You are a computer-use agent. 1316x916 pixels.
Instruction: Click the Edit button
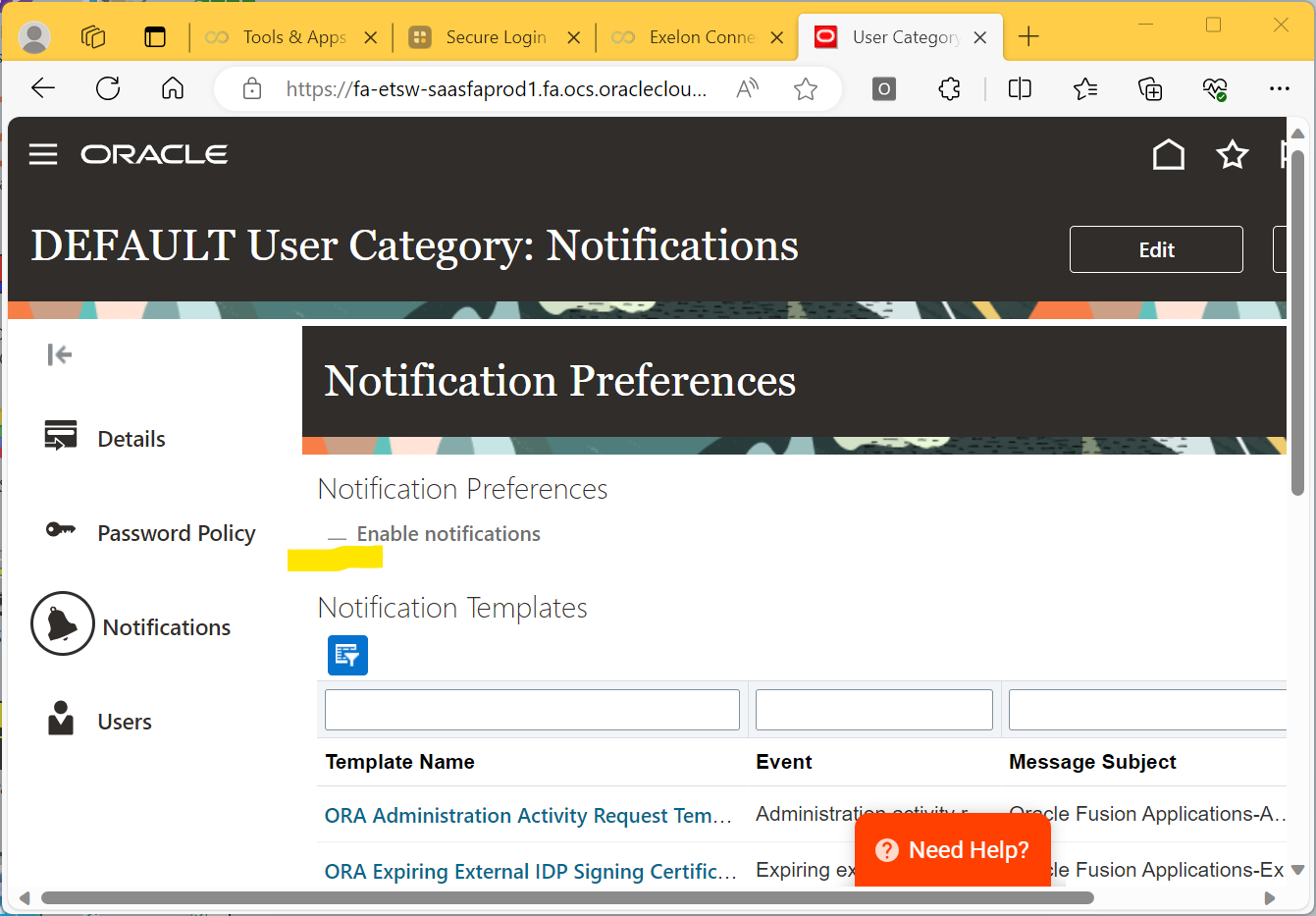click(x=1155, y=249)
